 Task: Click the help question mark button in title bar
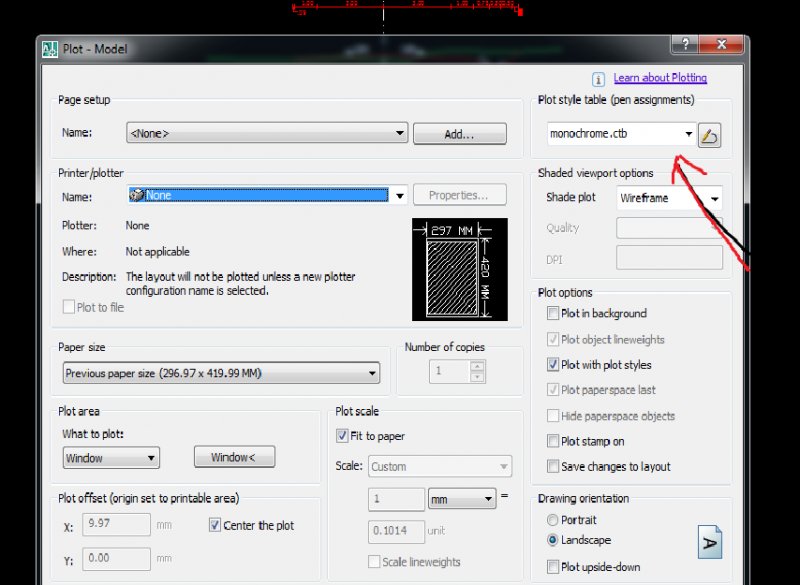click(x=685, y=44)
